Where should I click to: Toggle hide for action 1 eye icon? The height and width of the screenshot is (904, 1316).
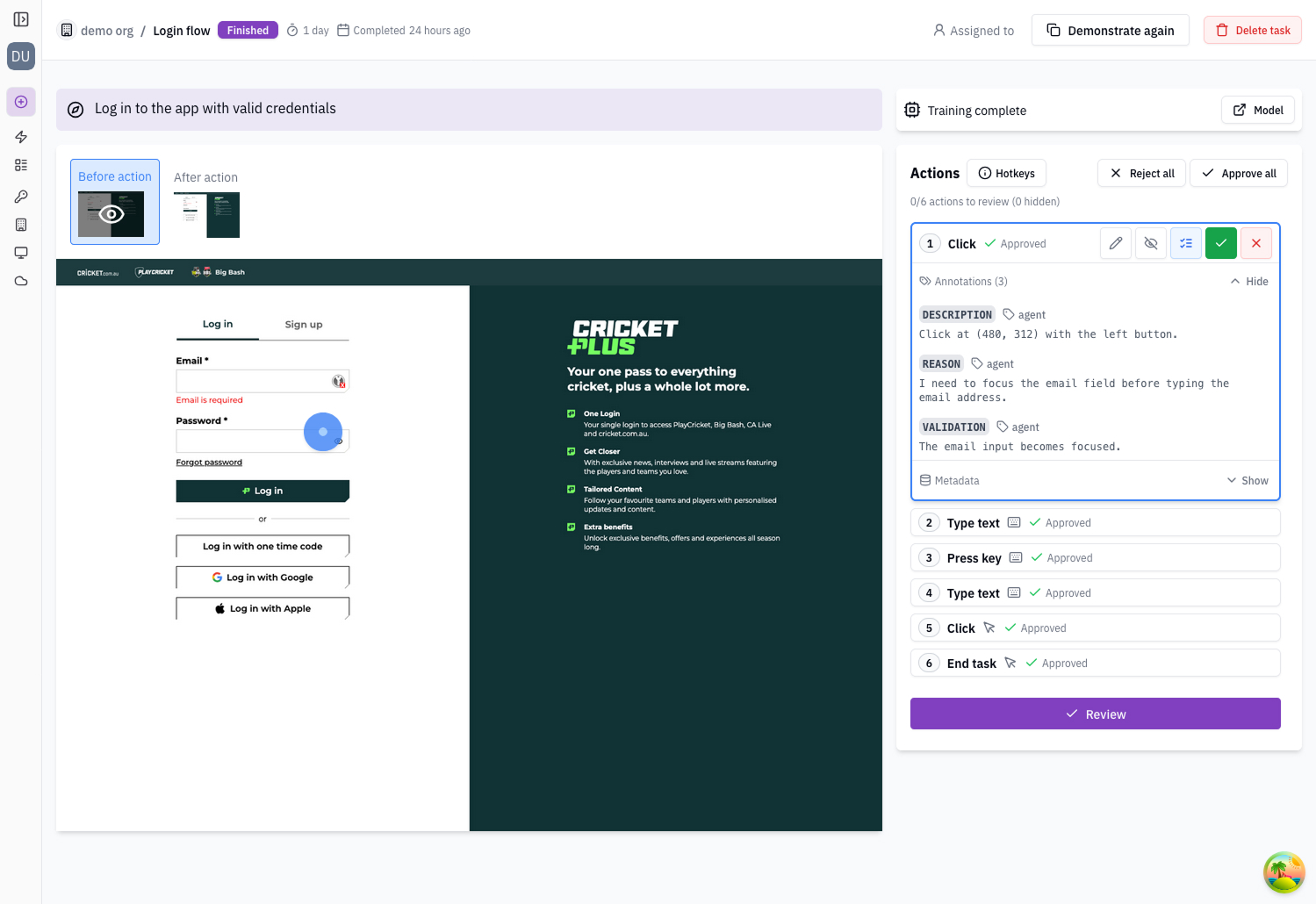[1151, 243]
